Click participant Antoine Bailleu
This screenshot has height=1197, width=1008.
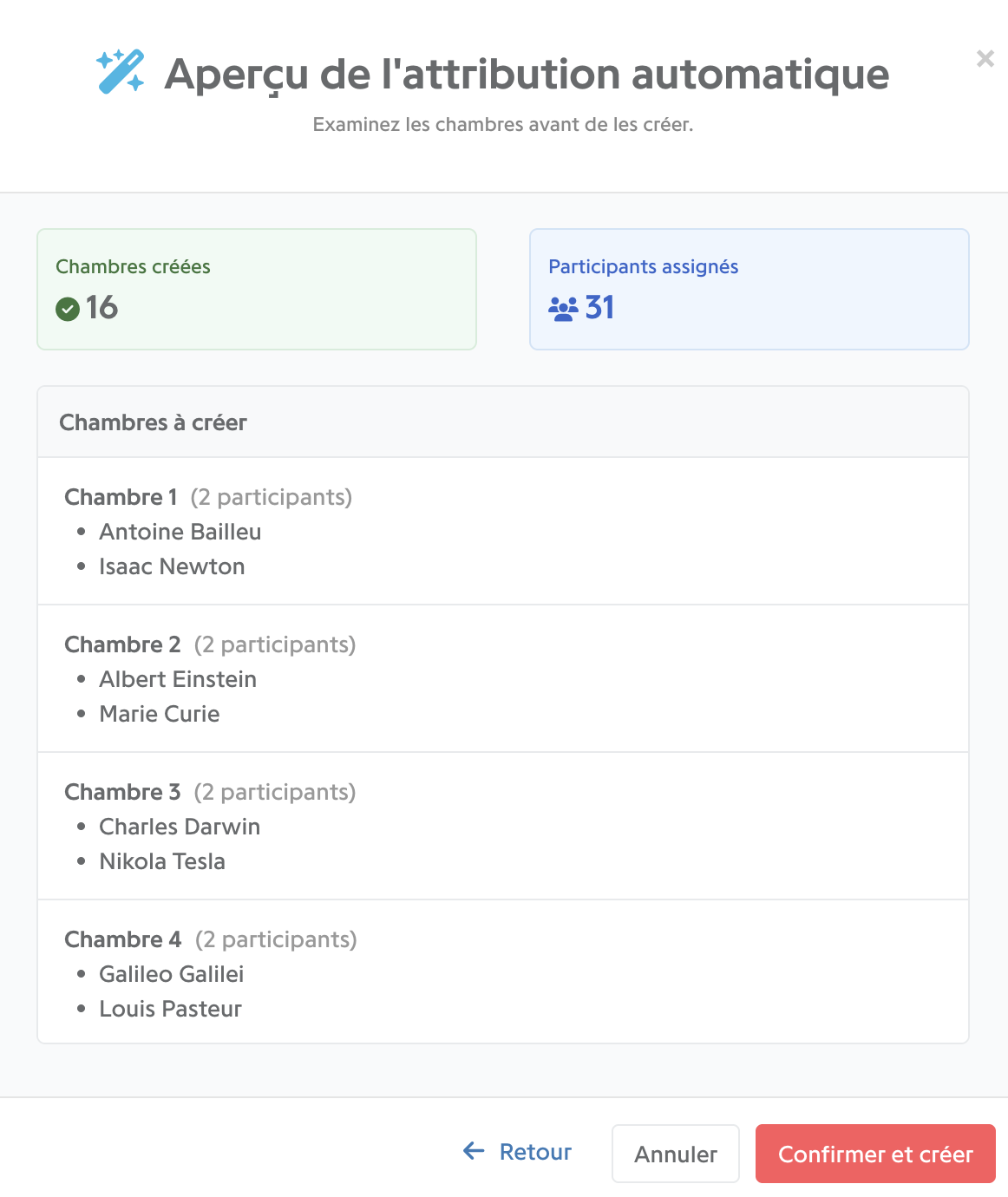180,532
